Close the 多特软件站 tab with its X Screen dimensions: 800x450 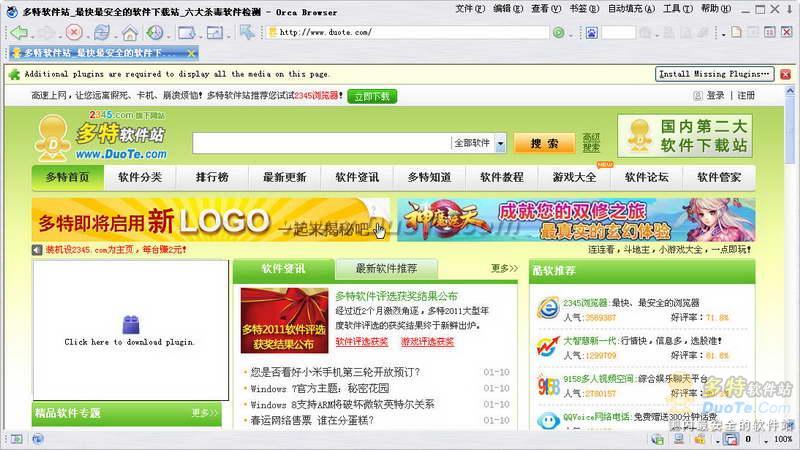point(191,53)
